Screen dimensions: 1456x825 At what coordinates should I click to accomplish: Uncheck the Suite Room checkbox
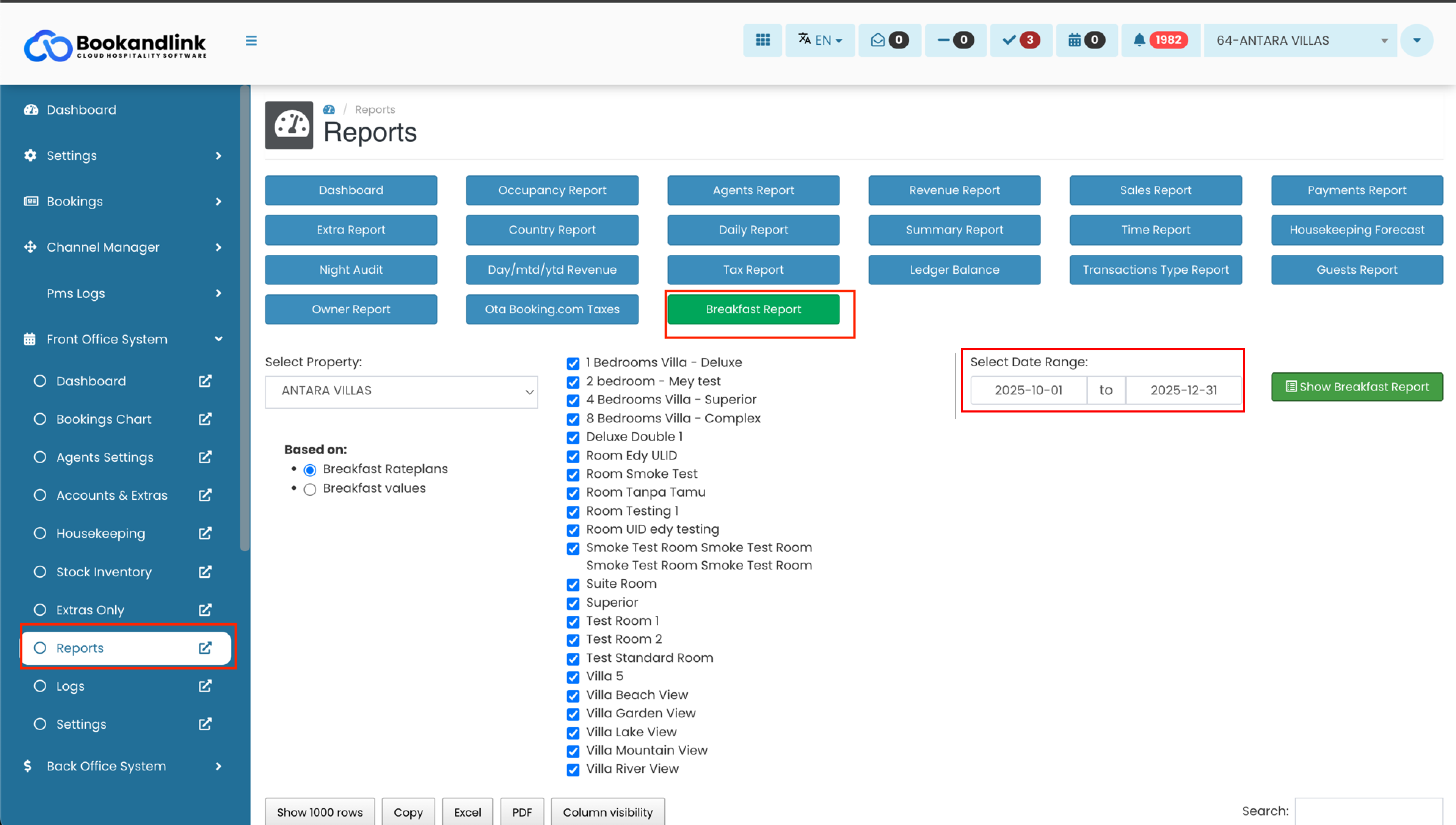(573, 585)
